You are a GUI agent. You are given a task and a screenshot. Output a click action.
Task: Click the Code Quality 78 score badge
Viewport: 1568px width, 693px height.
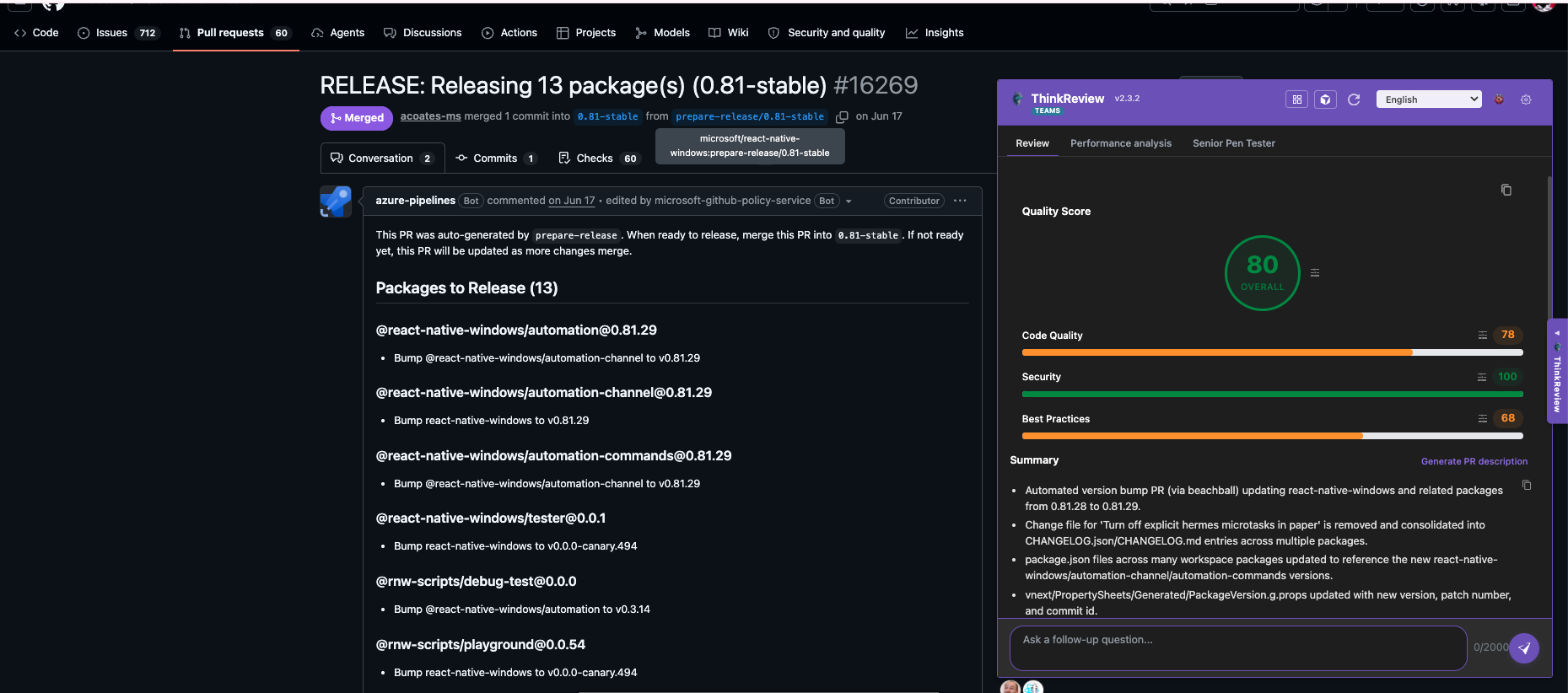1507,335
